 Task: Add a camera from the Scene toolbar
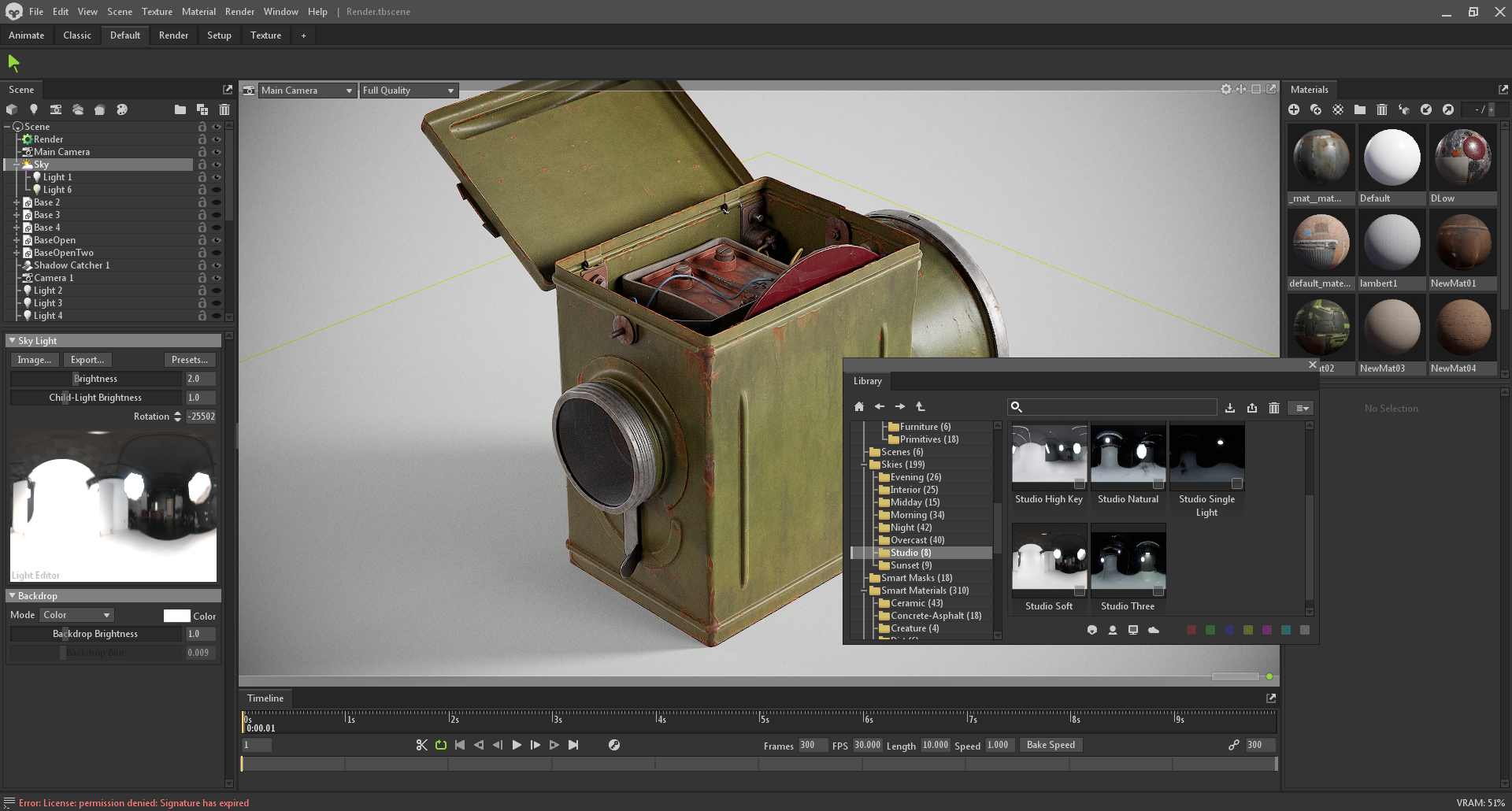pos(56,109)
